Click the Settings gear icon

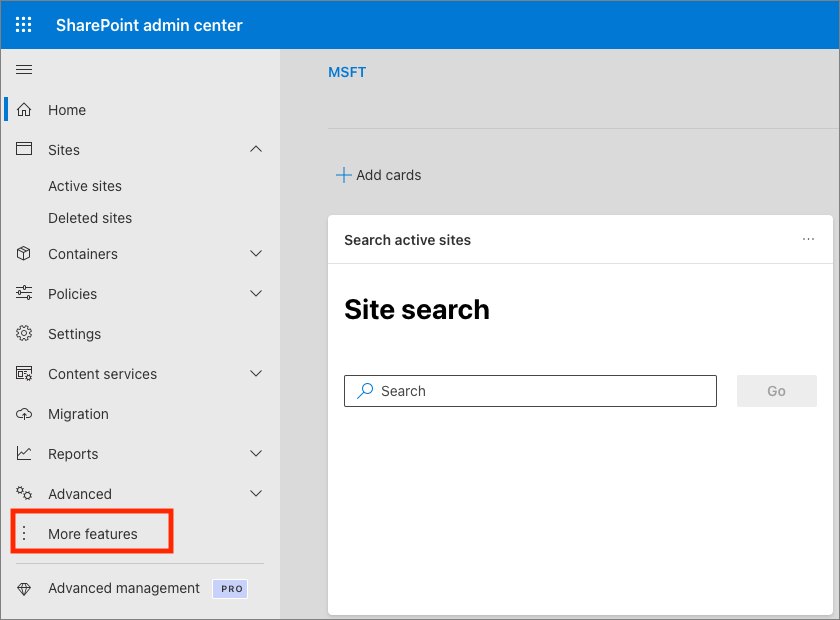coord(24,333)
